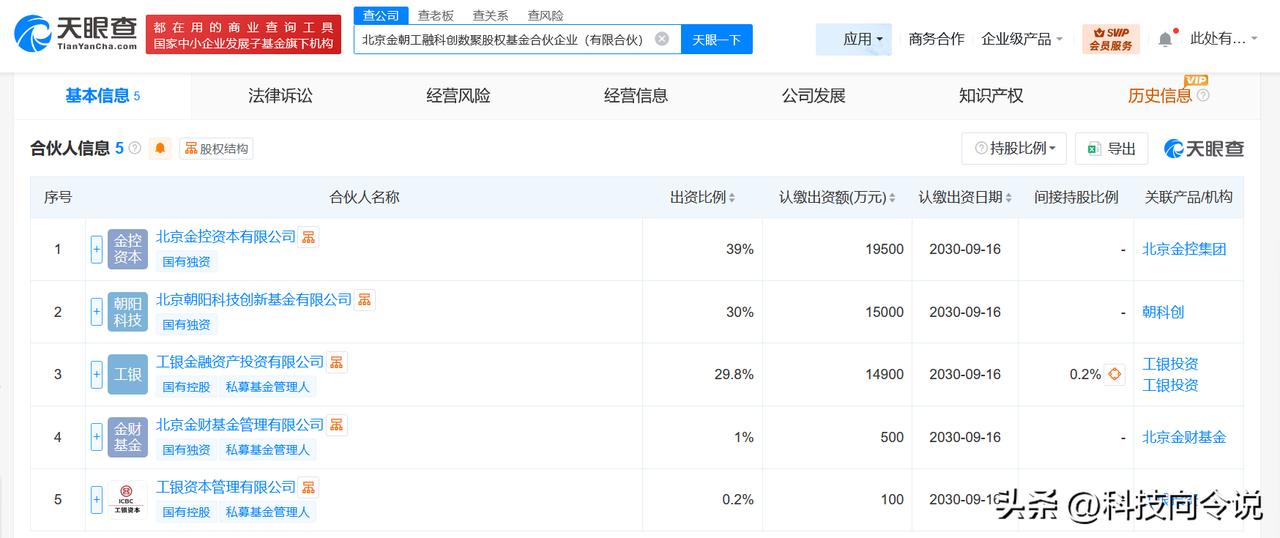Switch to the 法律诉讼 tab
This screenshot has height=538, width=1280.
[280, 96]
